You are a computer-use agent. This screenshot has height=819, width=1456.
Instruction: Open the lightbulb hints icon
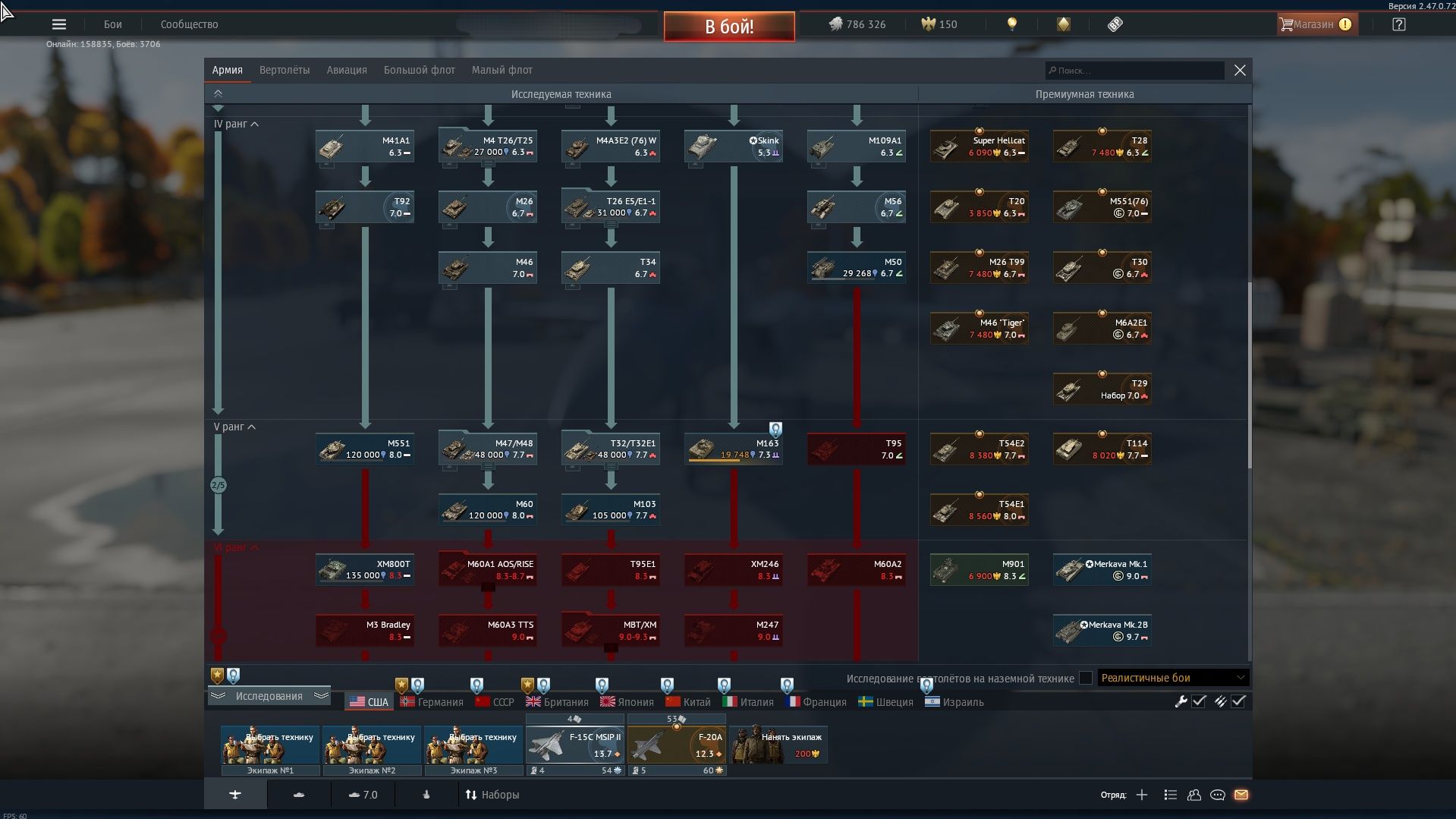click(x=1011, y=24)
